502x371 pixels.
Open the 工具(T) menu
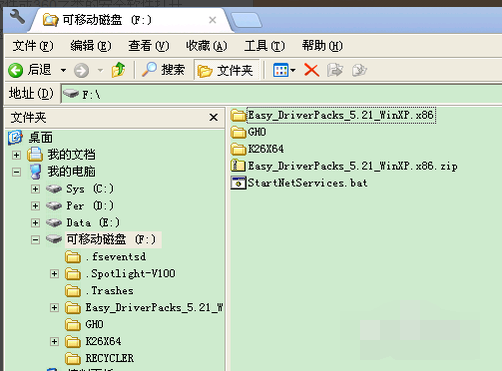[264, 46]
